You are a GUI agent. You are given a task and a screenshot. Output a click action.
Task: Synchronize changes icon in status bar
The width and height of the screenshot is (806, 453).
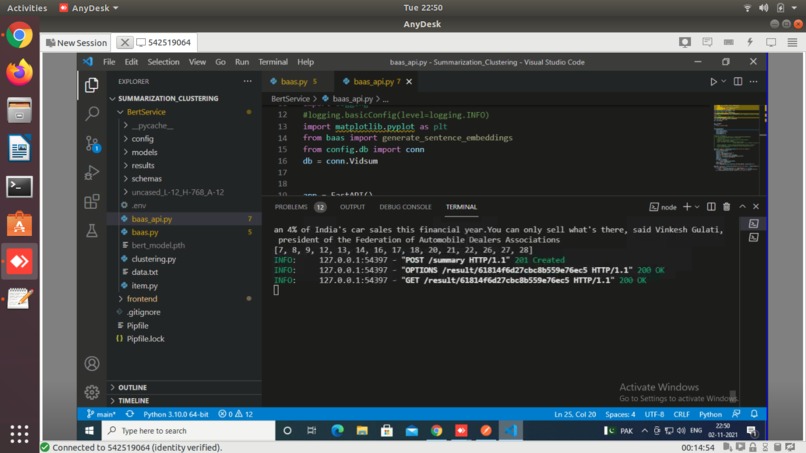[x=130, y=414]
